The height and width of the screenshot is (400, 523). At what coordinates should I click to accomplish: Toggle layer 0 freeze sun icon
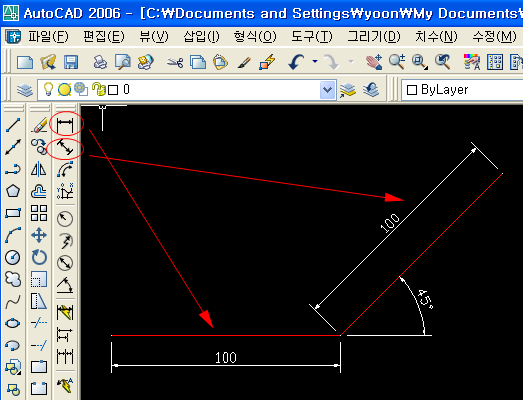pyautogui.click(x=64, y=89)
